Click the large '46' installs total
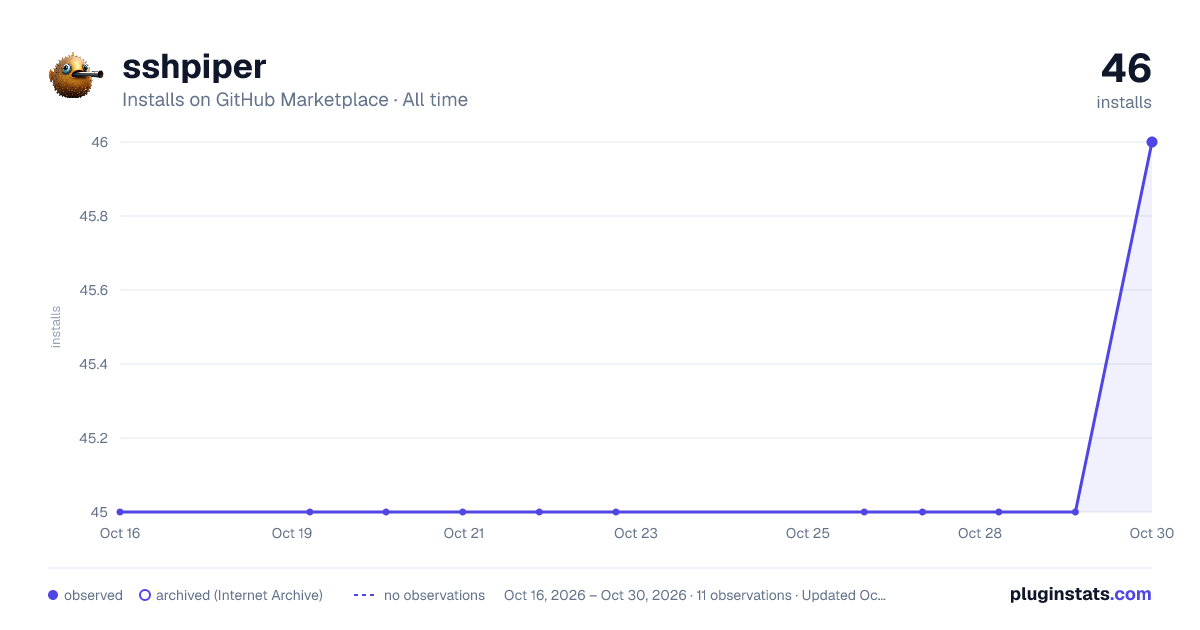Viewport: 1200px width, 630px height. 1126,69
